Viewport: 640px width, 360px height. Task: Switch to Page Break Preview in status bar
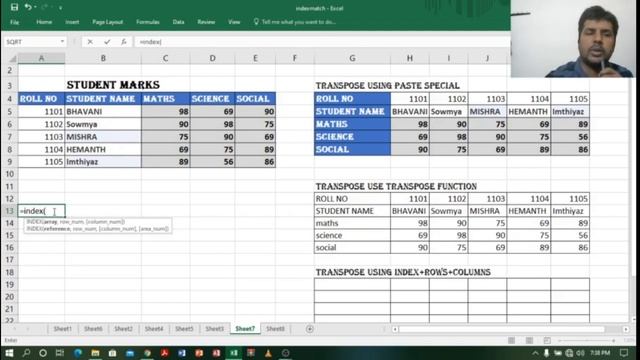tap(547, 340)
